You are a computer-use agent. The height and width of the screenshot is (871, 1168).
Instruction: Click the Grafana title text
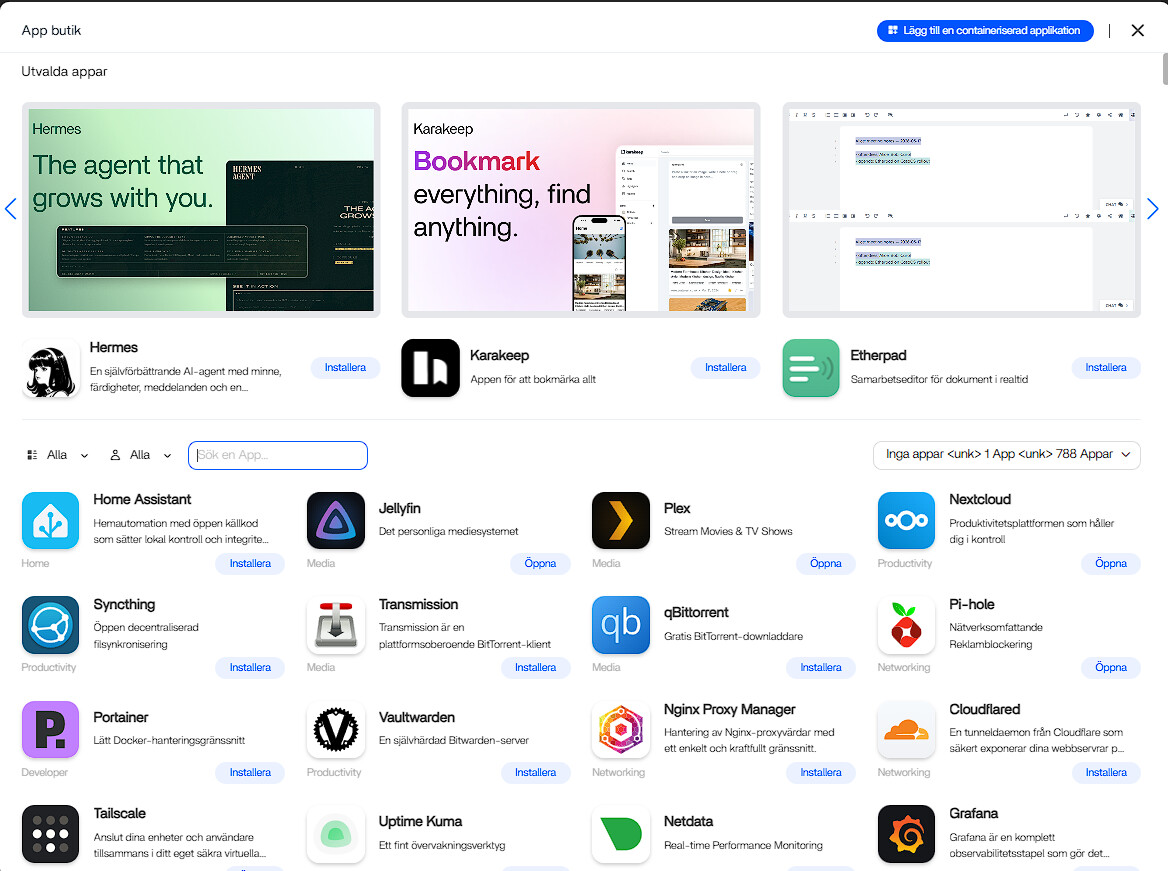[x=974, y=813]
